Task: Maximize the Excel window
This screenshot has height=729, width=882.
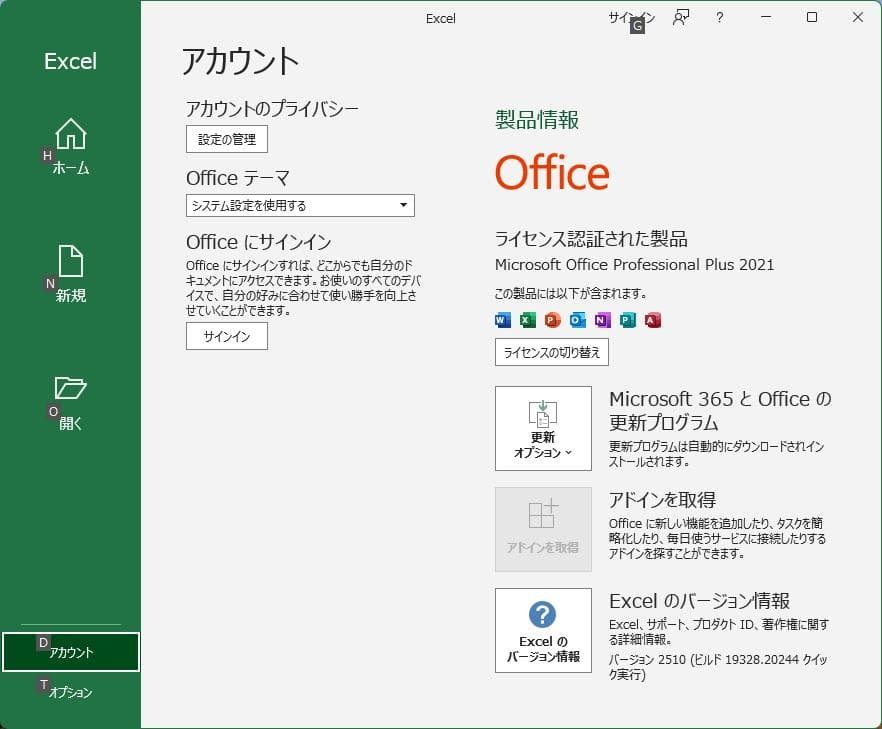Action: pyautogui.click(x=812, y=17)
